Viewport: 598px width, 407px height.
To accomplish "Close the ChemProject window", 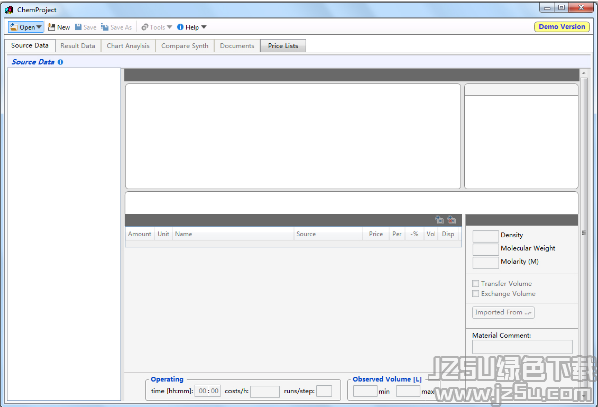I will (x=581, y=8).
